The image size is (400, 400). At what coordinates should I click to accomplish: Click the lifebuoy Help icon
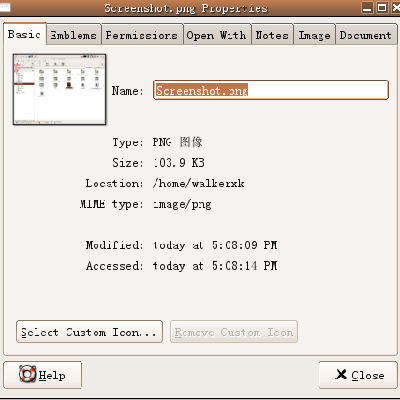point(27,374)
